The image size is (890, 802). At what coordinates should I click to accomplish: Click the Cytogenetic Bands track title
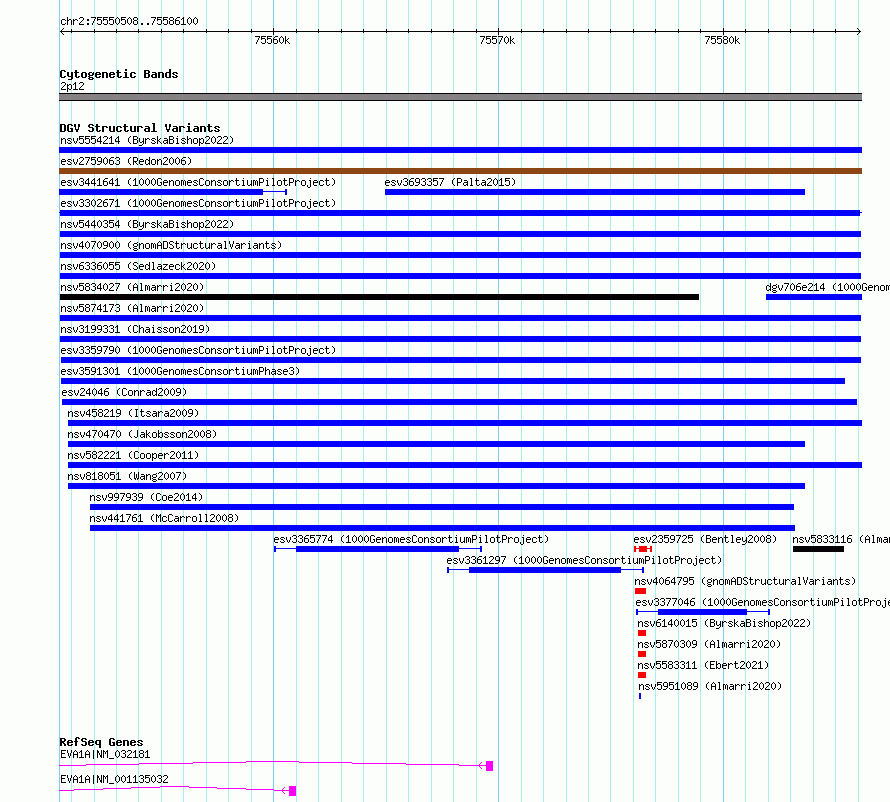pyautogui.click(x=119, y=74)
